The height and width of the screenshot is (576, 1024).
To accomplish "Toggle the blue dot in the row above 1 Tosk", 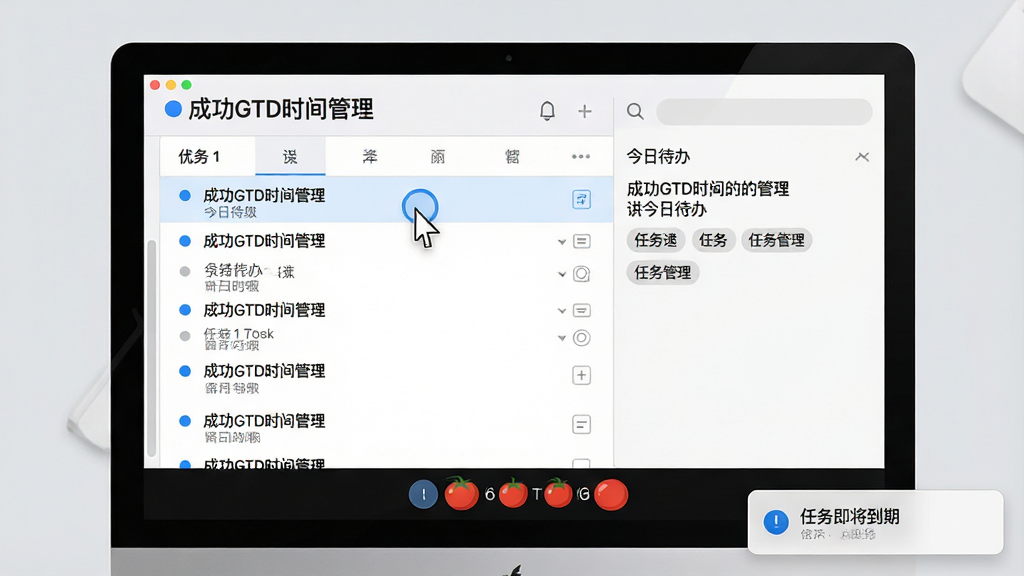I will tap(185, 310).
